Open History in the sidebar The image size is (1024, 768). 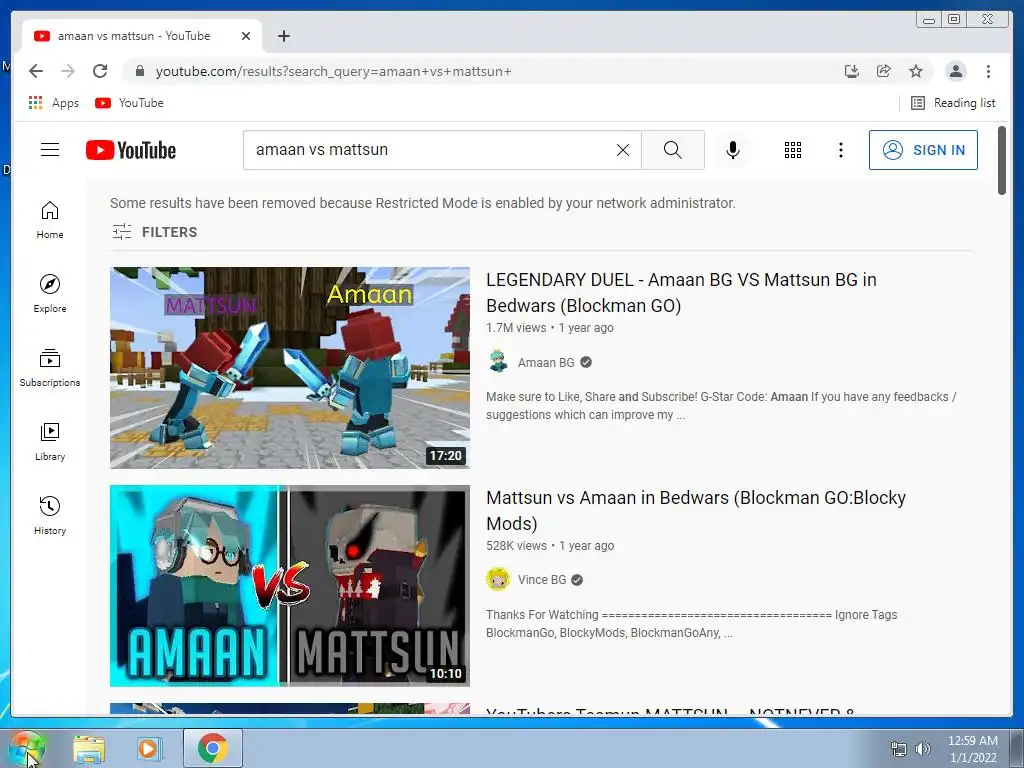coord(50,516)
